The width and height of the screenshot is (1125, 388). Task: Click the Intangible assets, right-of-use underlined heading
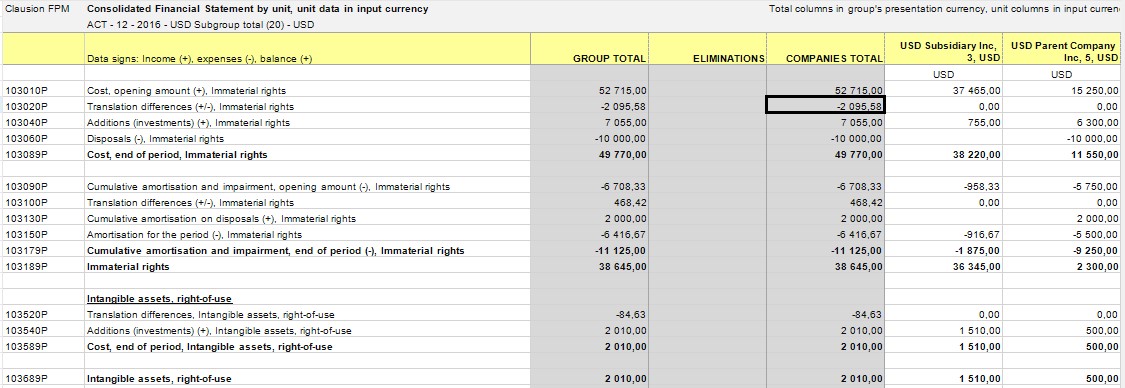tap(159, 298)
